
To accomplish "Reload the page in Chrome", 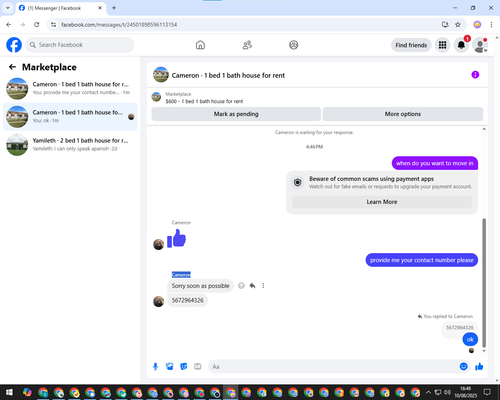I will coord(37,25).
